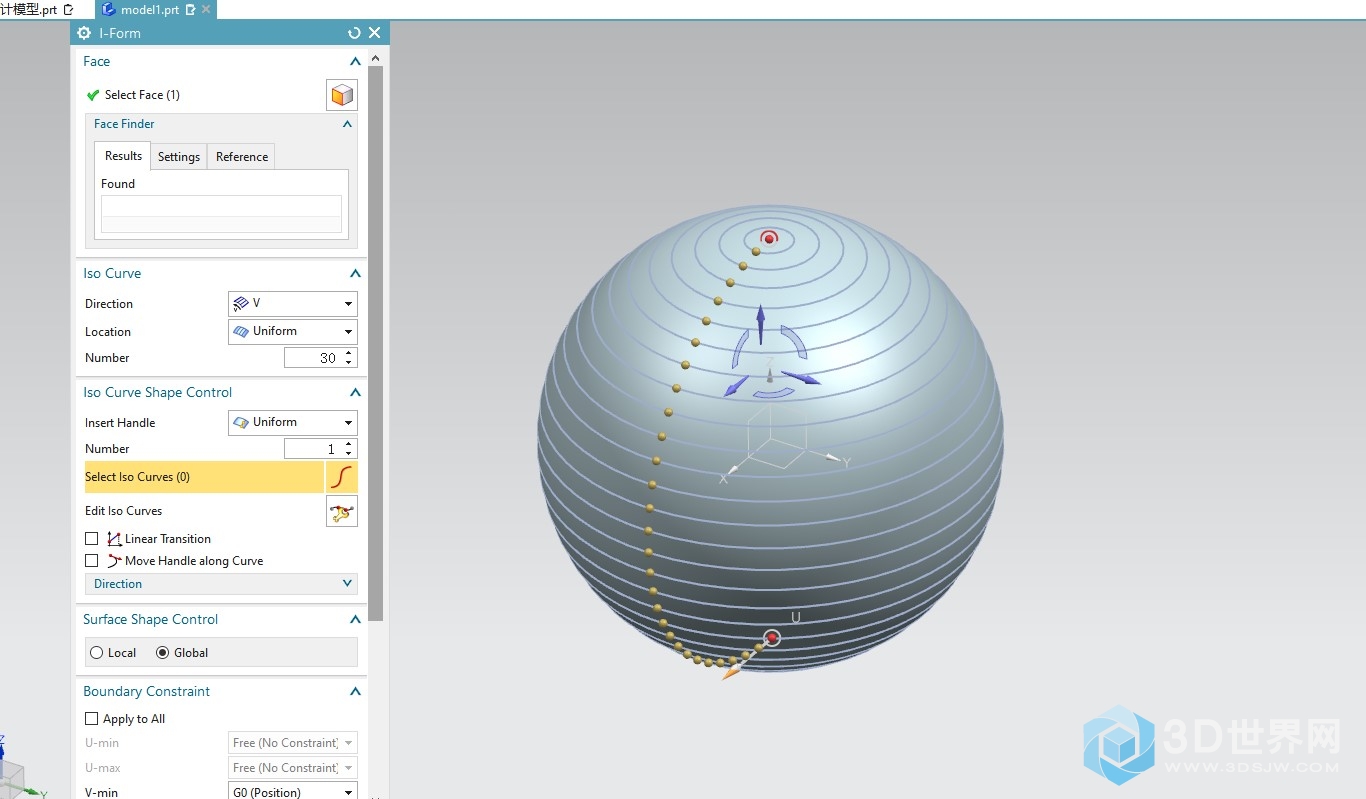
Task: Increase the Iso Curve Number stepper
Action: [x=349, y=353]
